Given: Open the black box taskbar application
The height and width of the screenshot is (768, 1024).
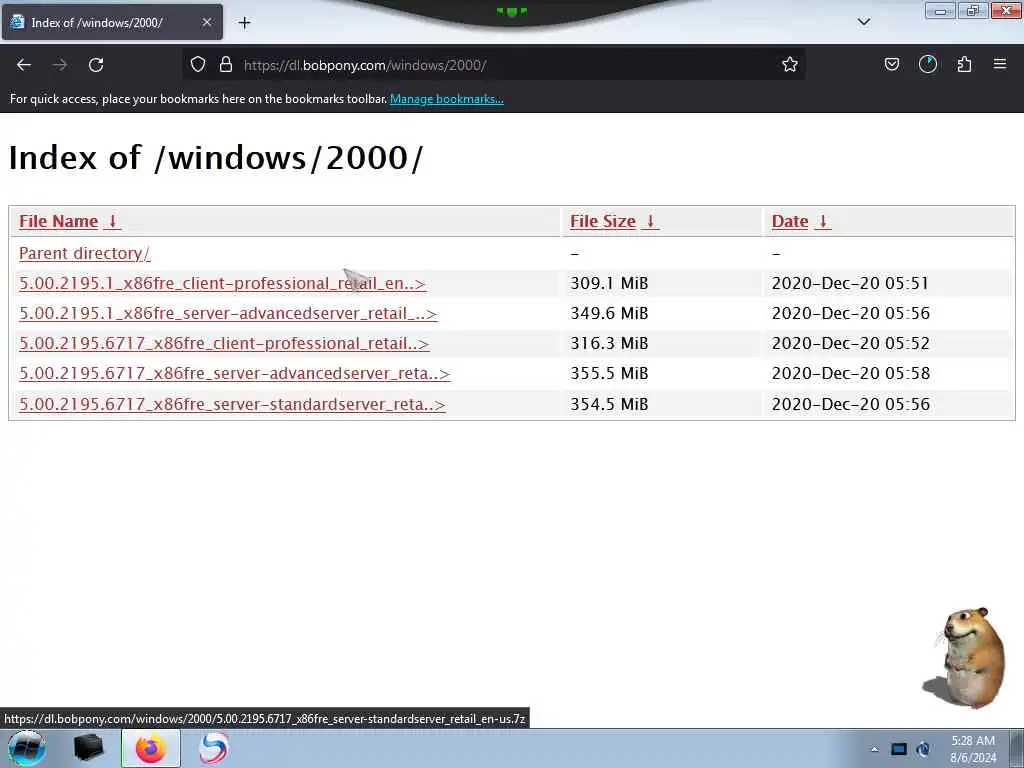Looking at the screenshot, I should 88,748.
